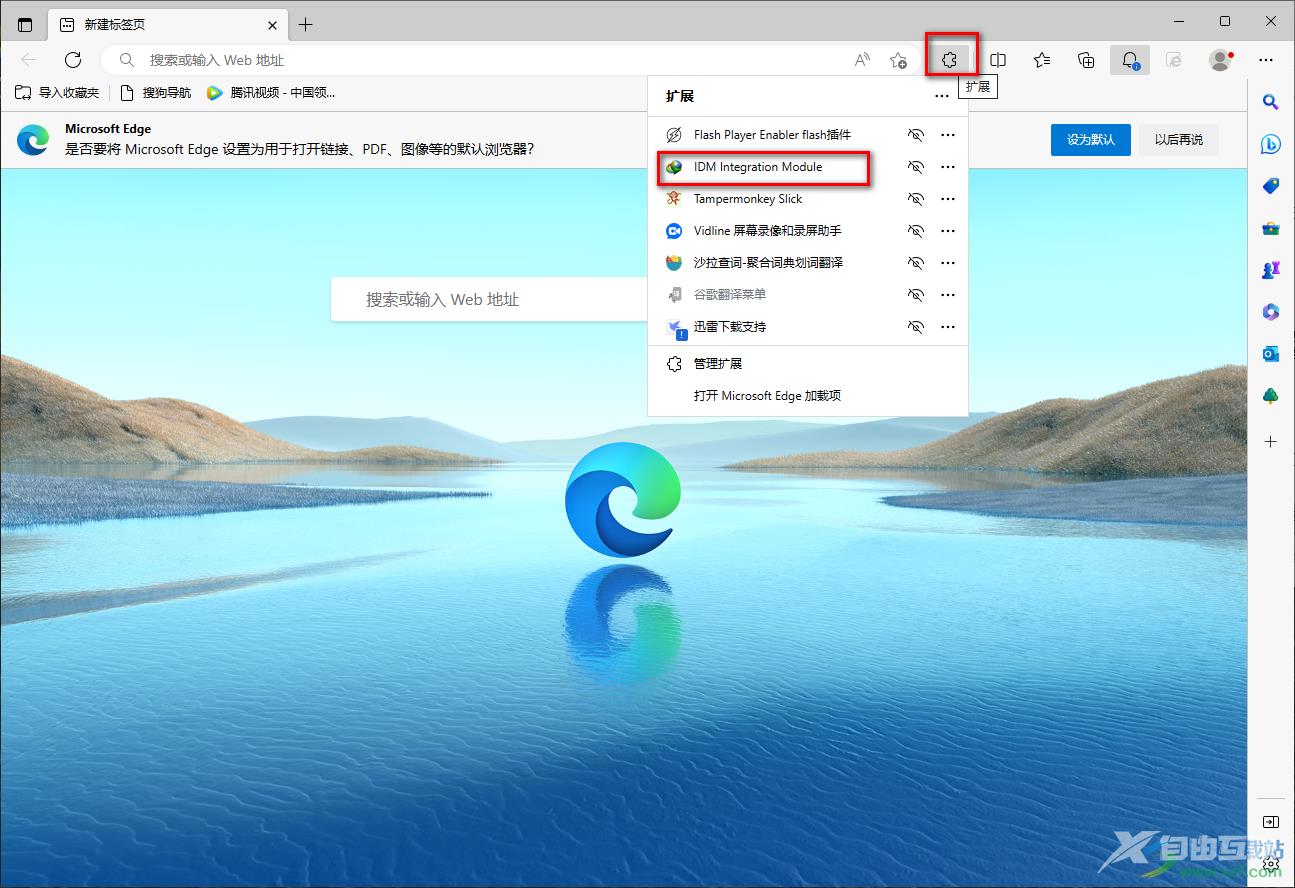The image size is (1295, 888).
Task: Close the 新建标签页 tab
Action: click(x=272, y=25)
